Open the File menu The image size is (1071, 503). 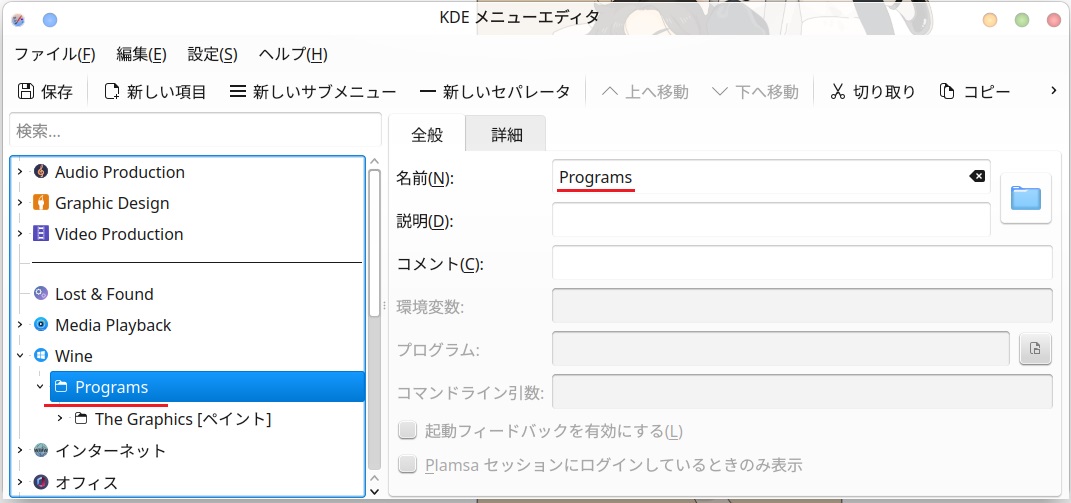[55, 54]
